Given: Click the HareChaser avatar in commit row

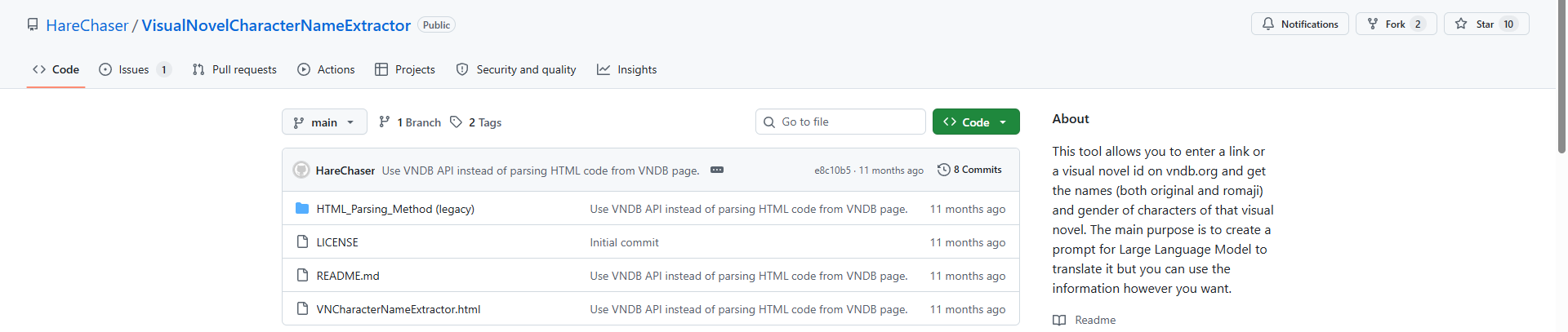Looking at the screenshot, I should click(x=301, y=170).
